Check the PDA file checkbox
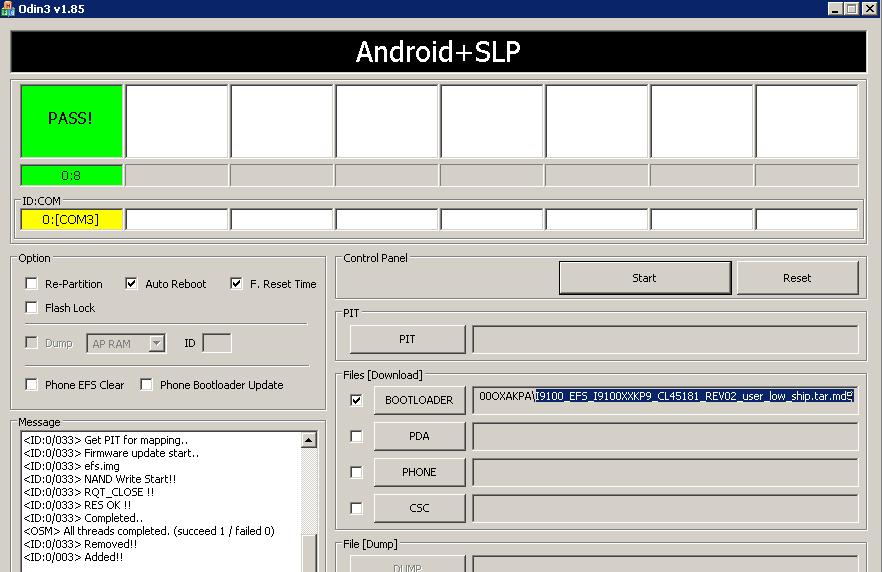 point(356,436)
